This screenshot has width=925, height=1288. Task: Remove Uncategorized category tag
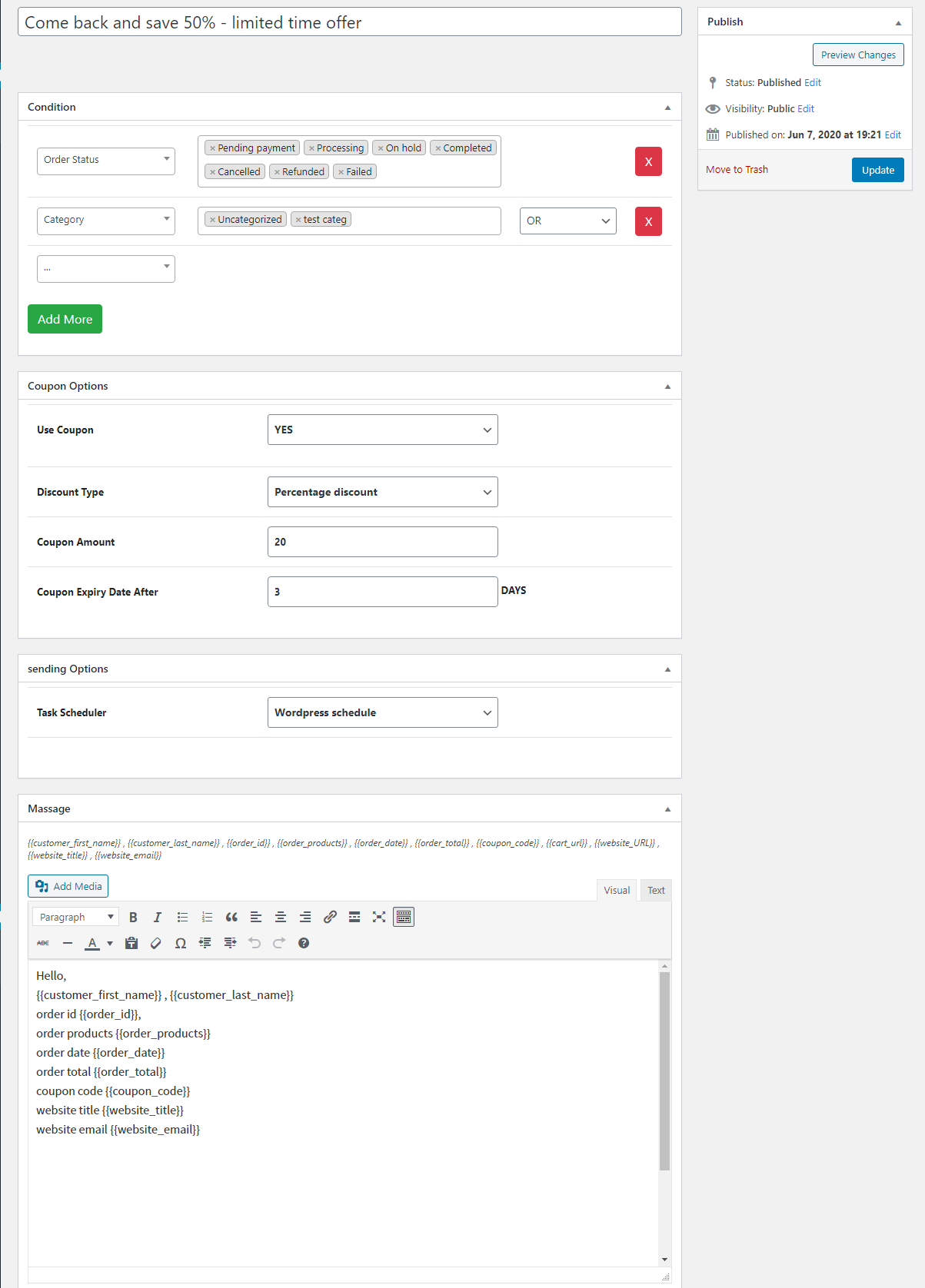pos(213,220)
